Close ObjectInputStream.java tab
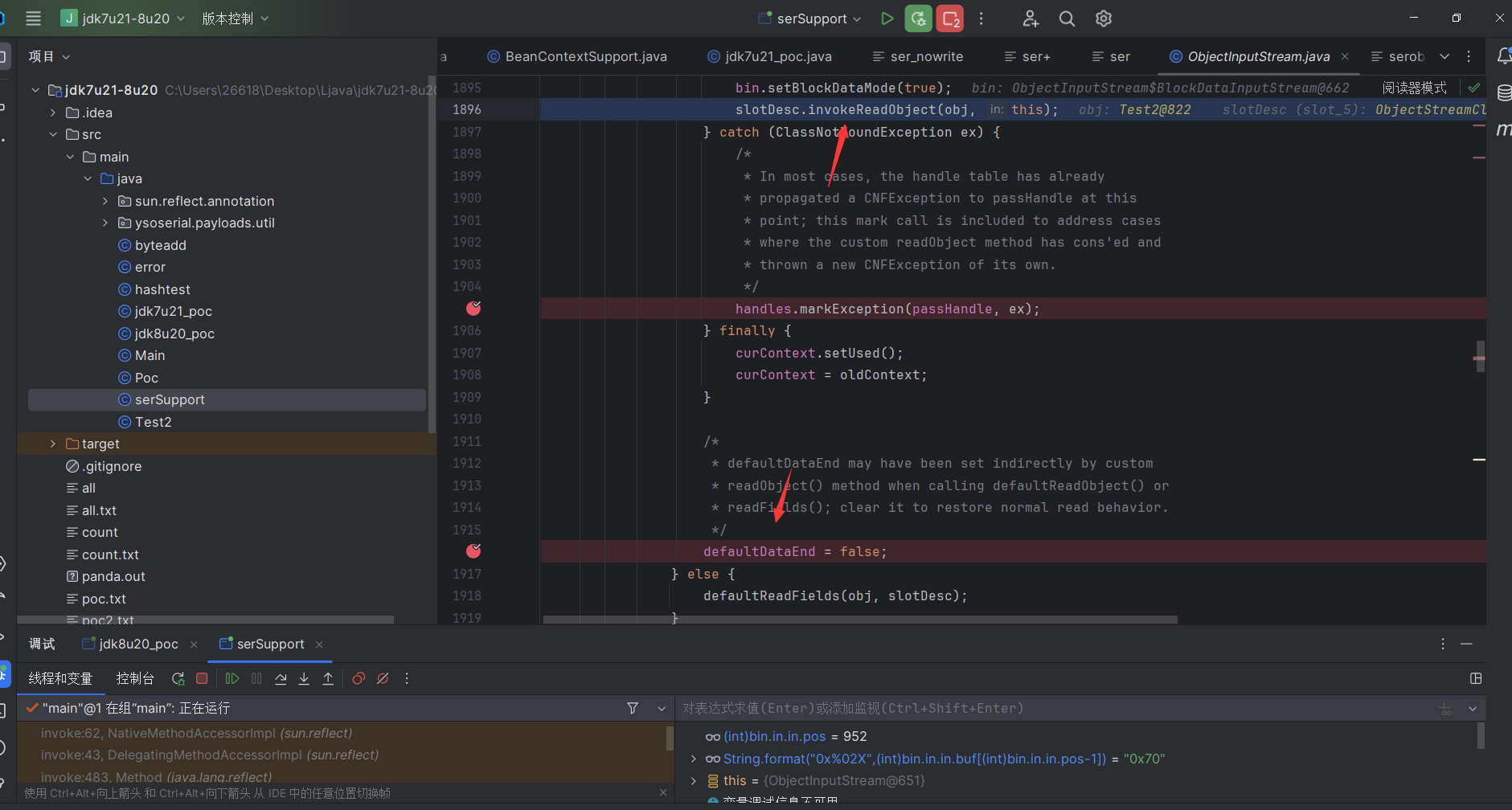This screenshot has width=1512, height=810. [x=1345, y=56]
